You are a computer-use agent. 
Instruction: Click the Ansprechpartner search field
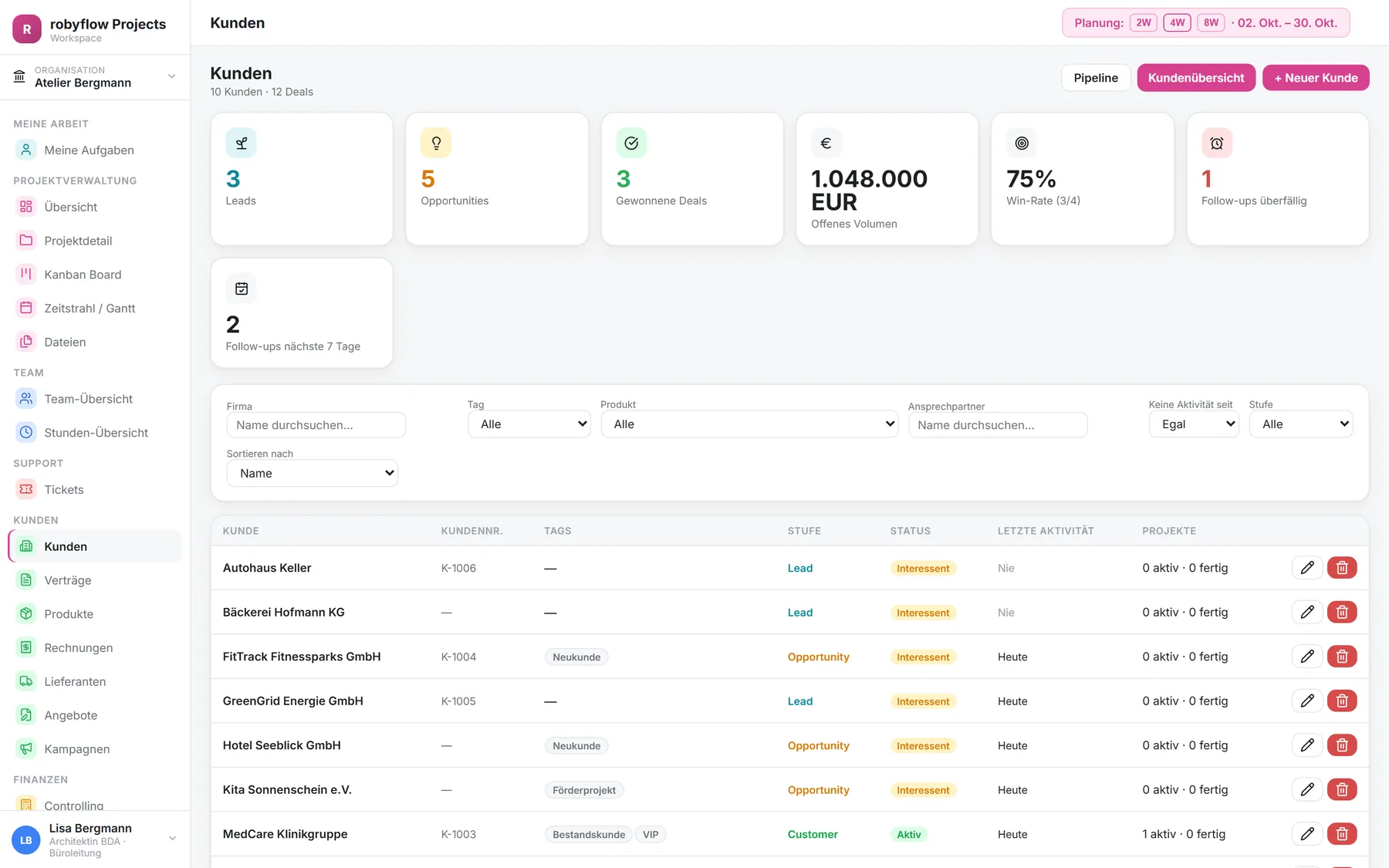point(998,425)
